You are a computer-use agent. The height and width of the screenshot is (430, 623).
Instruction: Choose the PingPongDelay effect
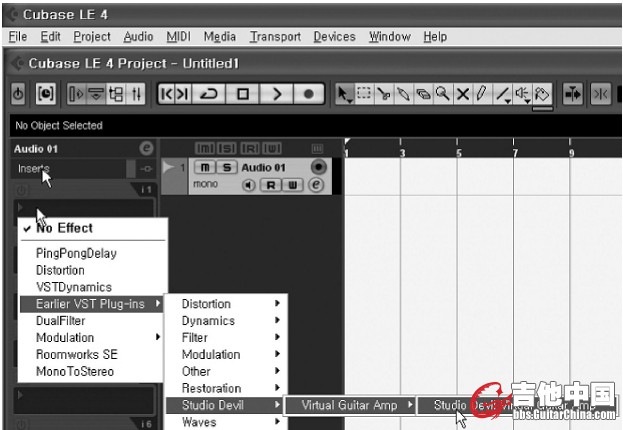point(92,253)
